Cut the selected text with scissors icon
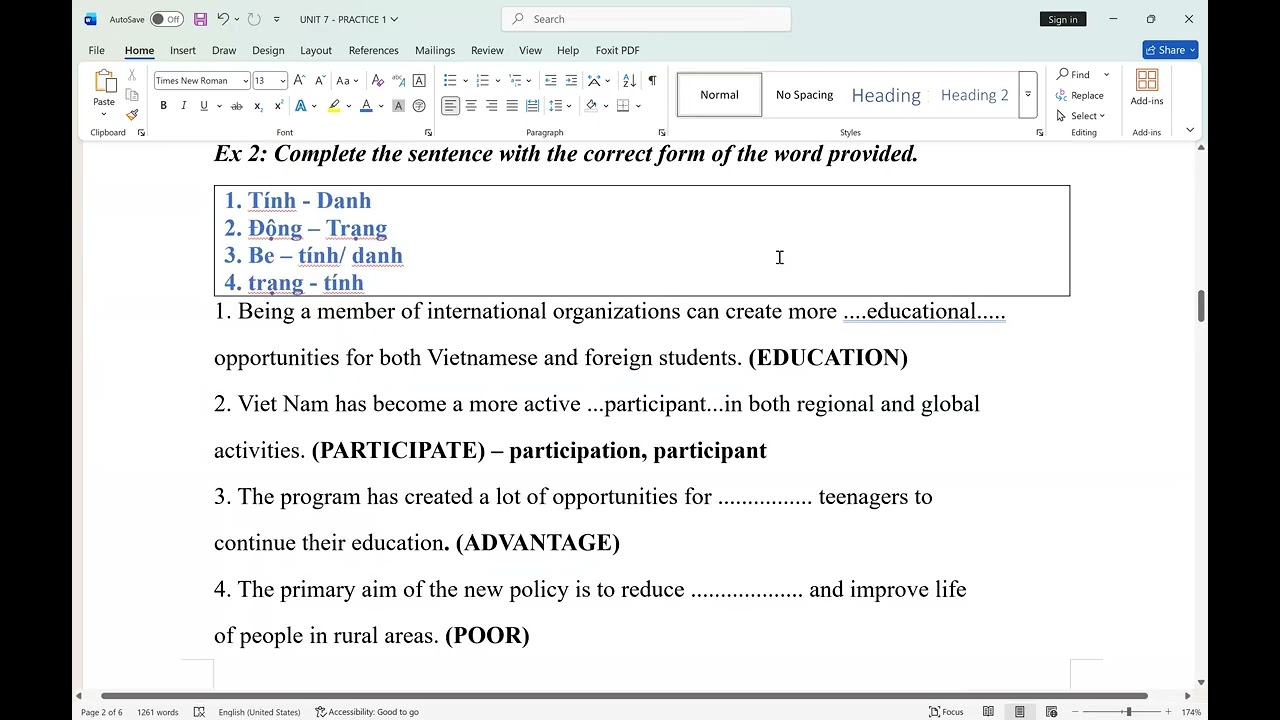The image size is (1280, 720). 132,76
